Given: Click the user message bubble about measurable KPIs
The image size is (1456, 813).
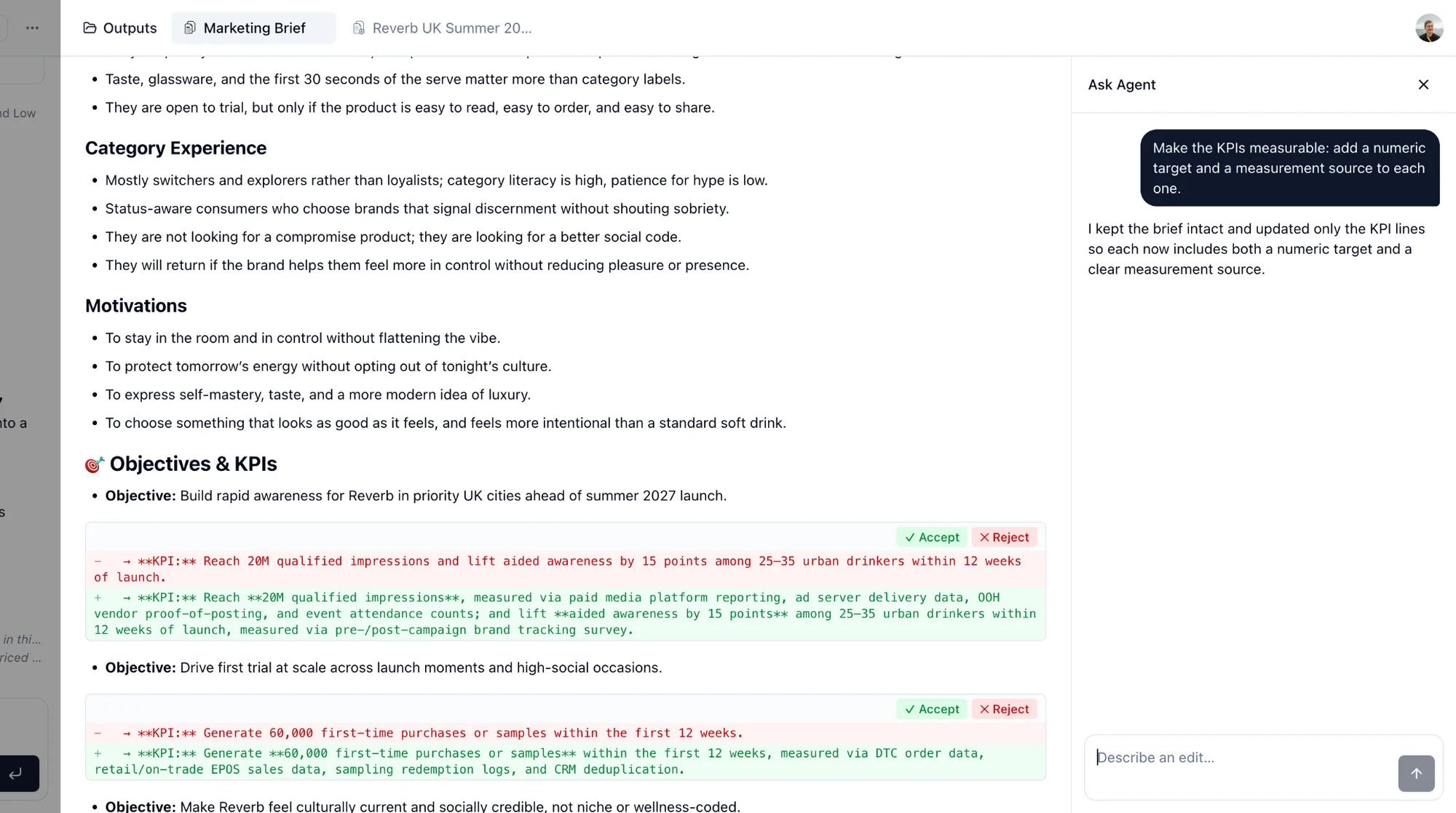Looking at the screenshot, I should click(1289, 168).
